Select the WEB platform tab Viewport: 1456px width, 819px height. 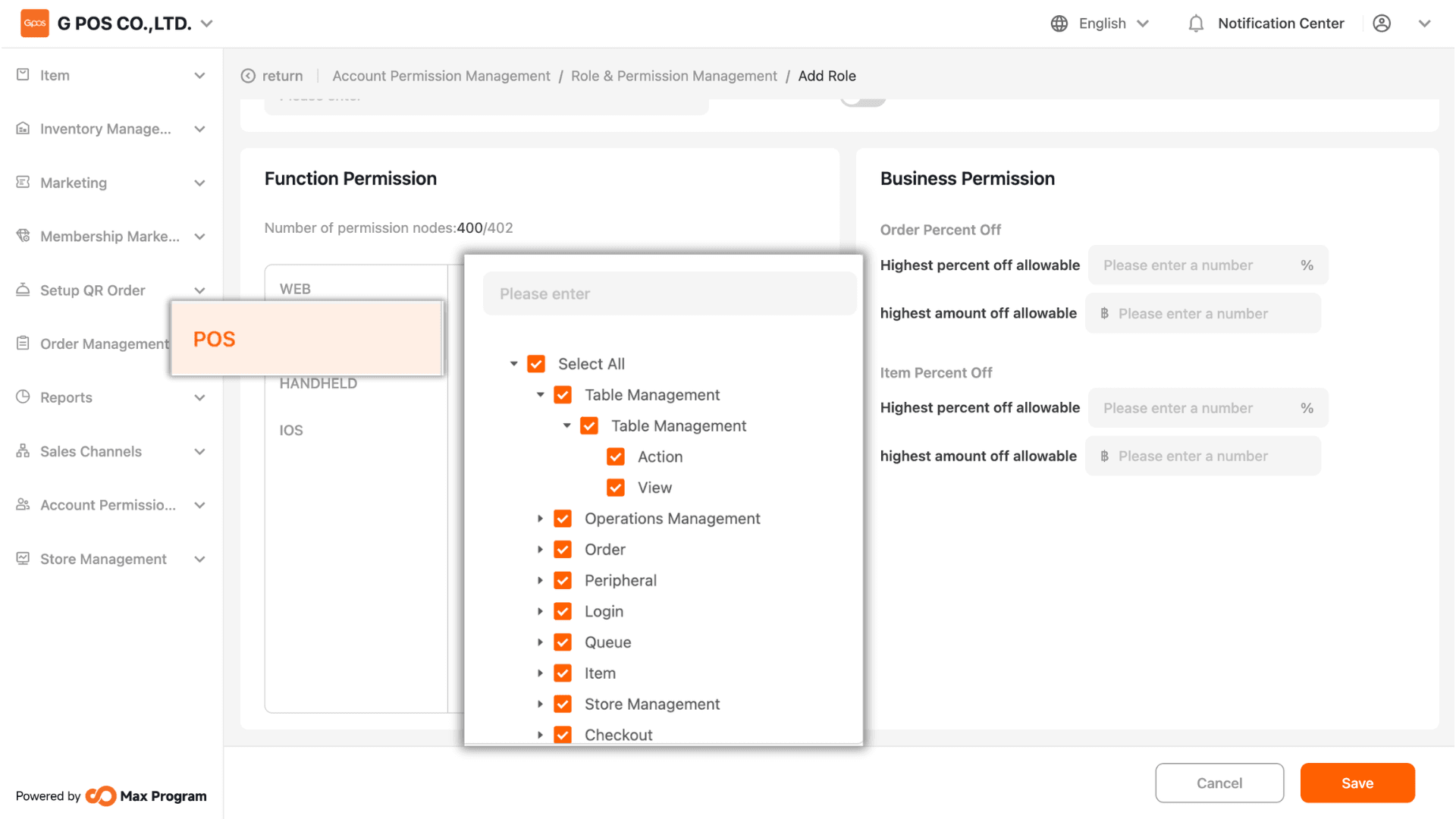click(295, 289)
